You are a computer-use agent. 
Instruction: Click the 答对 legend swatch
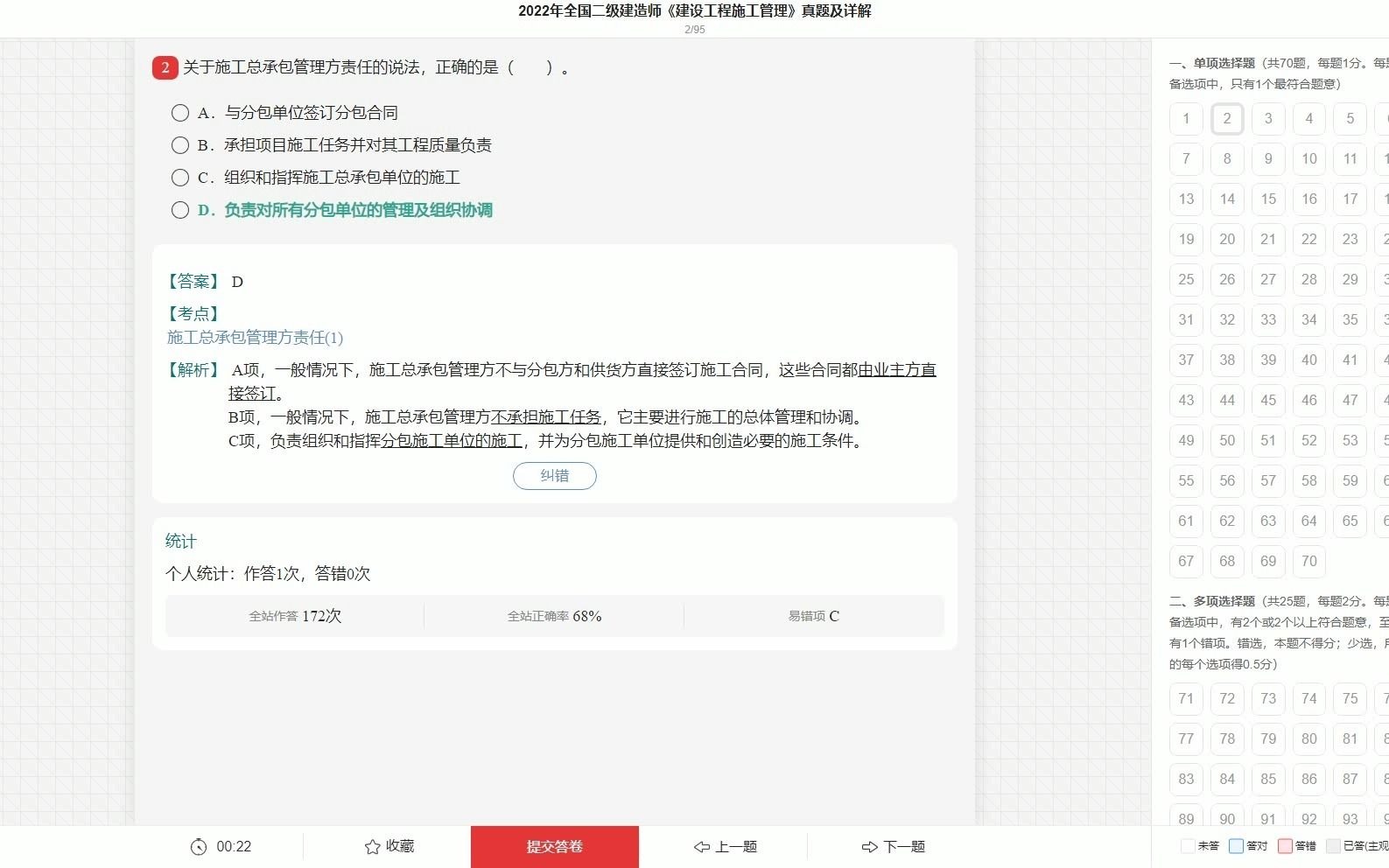[x=1236, y=846]
